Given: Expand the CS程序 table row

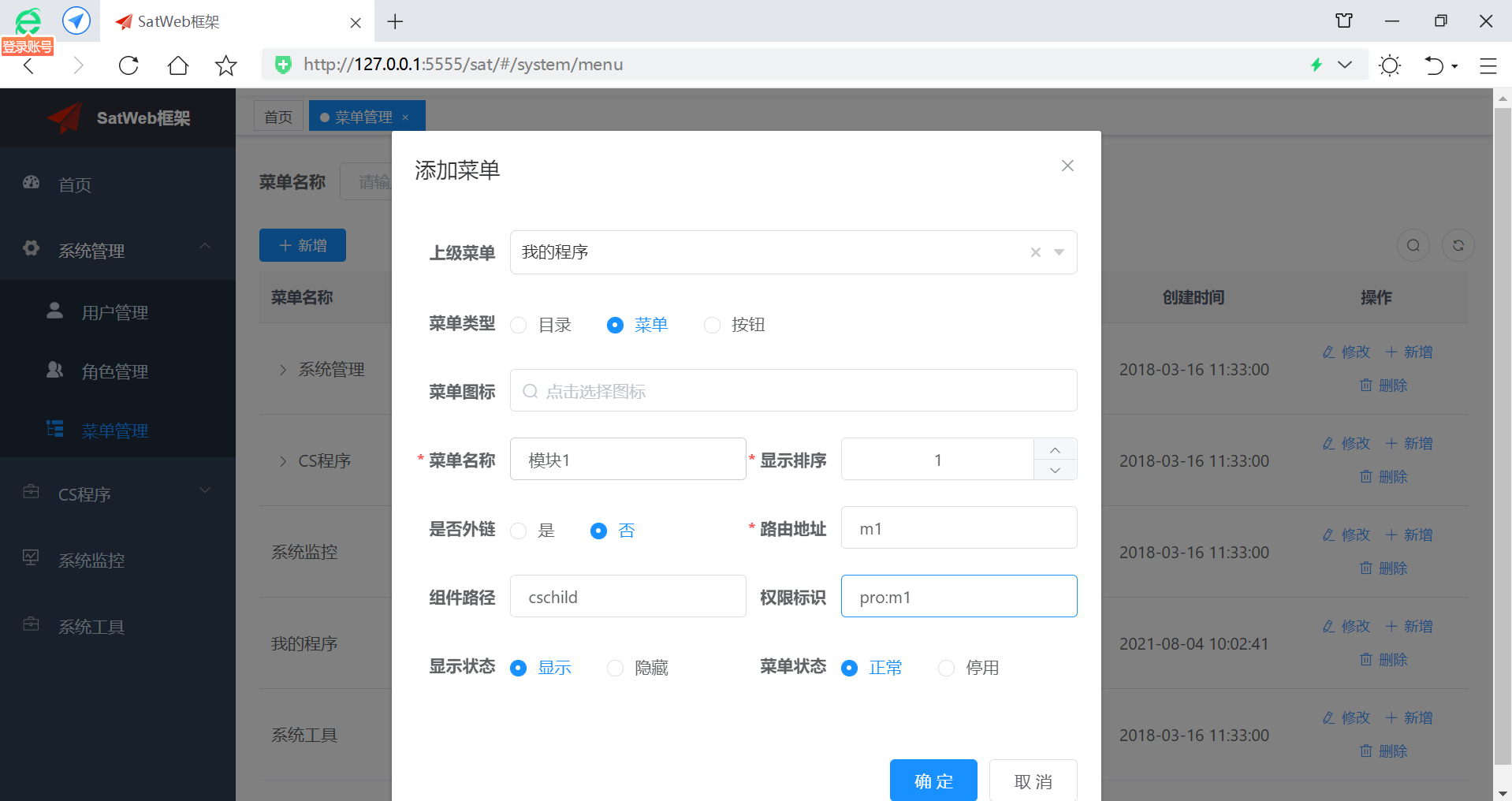Looking at the screenshot, I should (283, 461).
